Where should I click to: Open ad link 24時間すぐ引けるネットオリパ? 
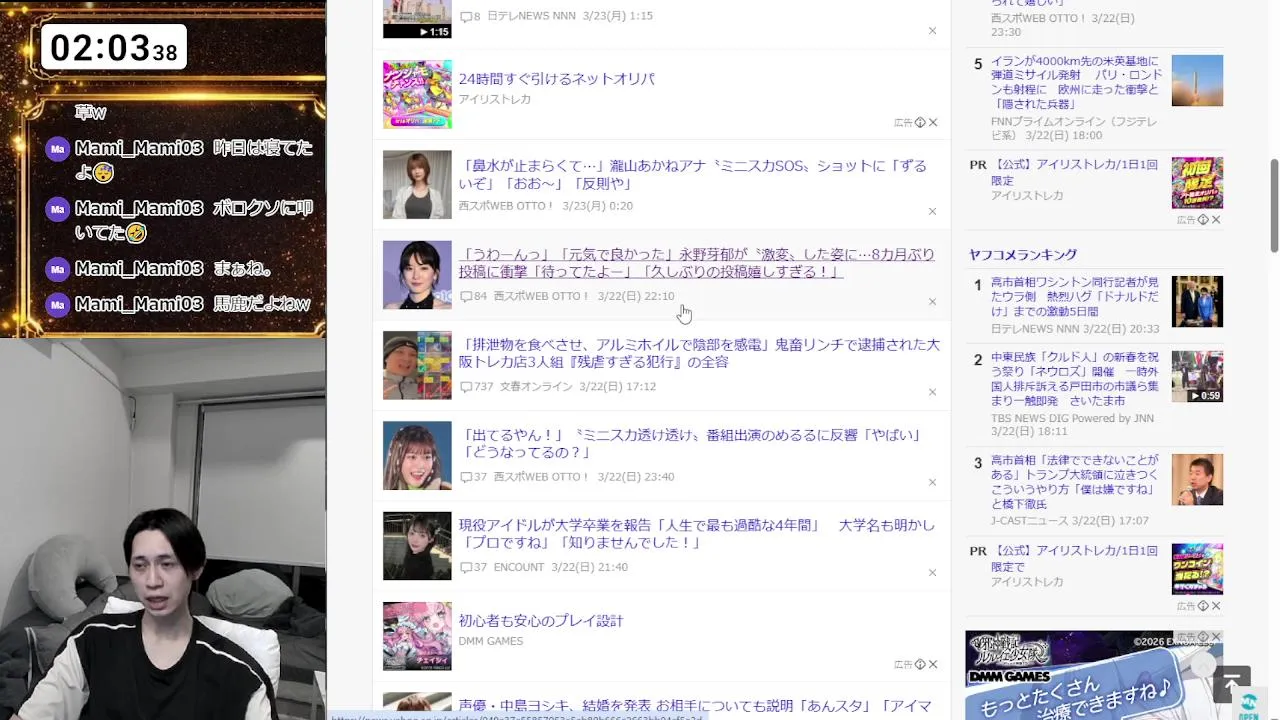point(557,79)
